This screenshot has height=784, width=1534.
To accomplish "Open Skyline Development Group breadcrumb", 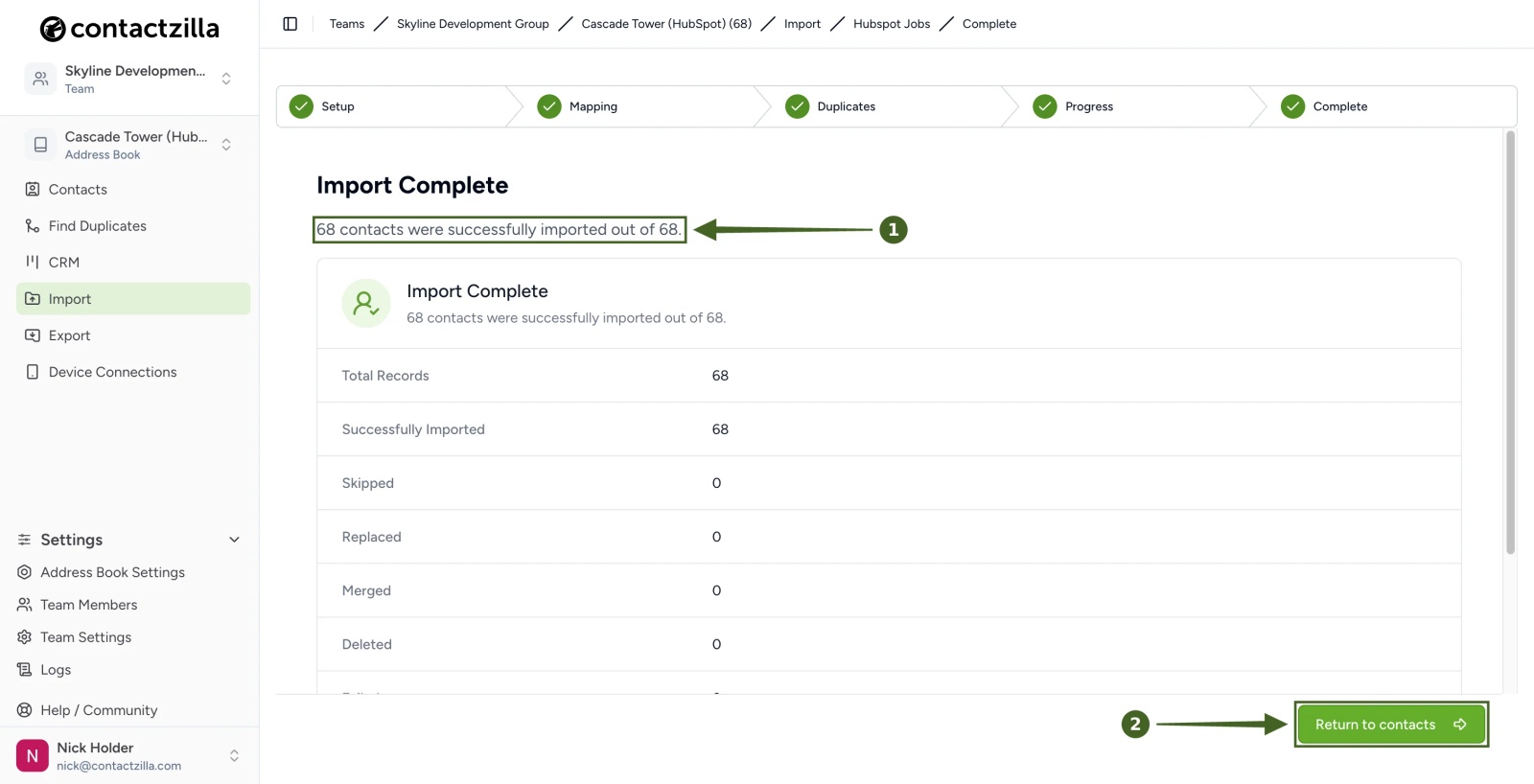I will click(473, 24).
